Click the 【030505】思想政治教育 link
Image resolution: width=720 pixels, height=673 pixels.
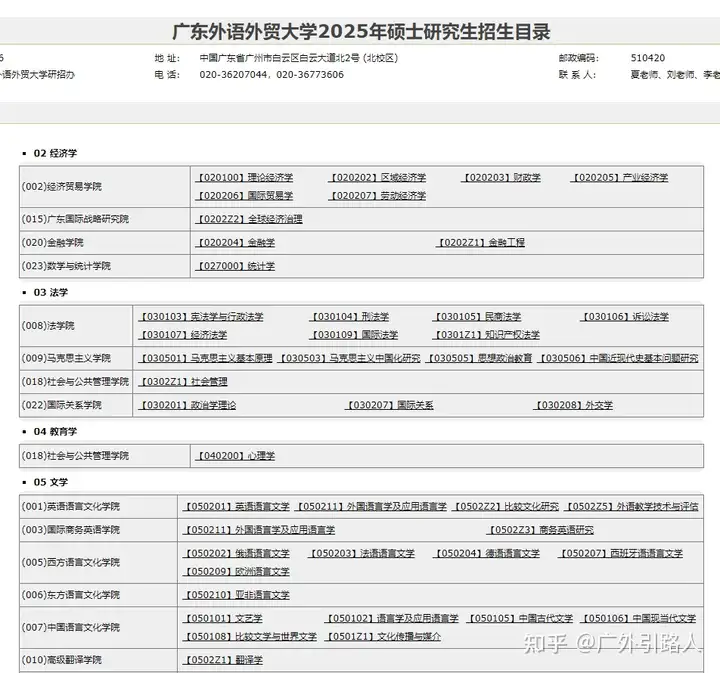point(479,359)
